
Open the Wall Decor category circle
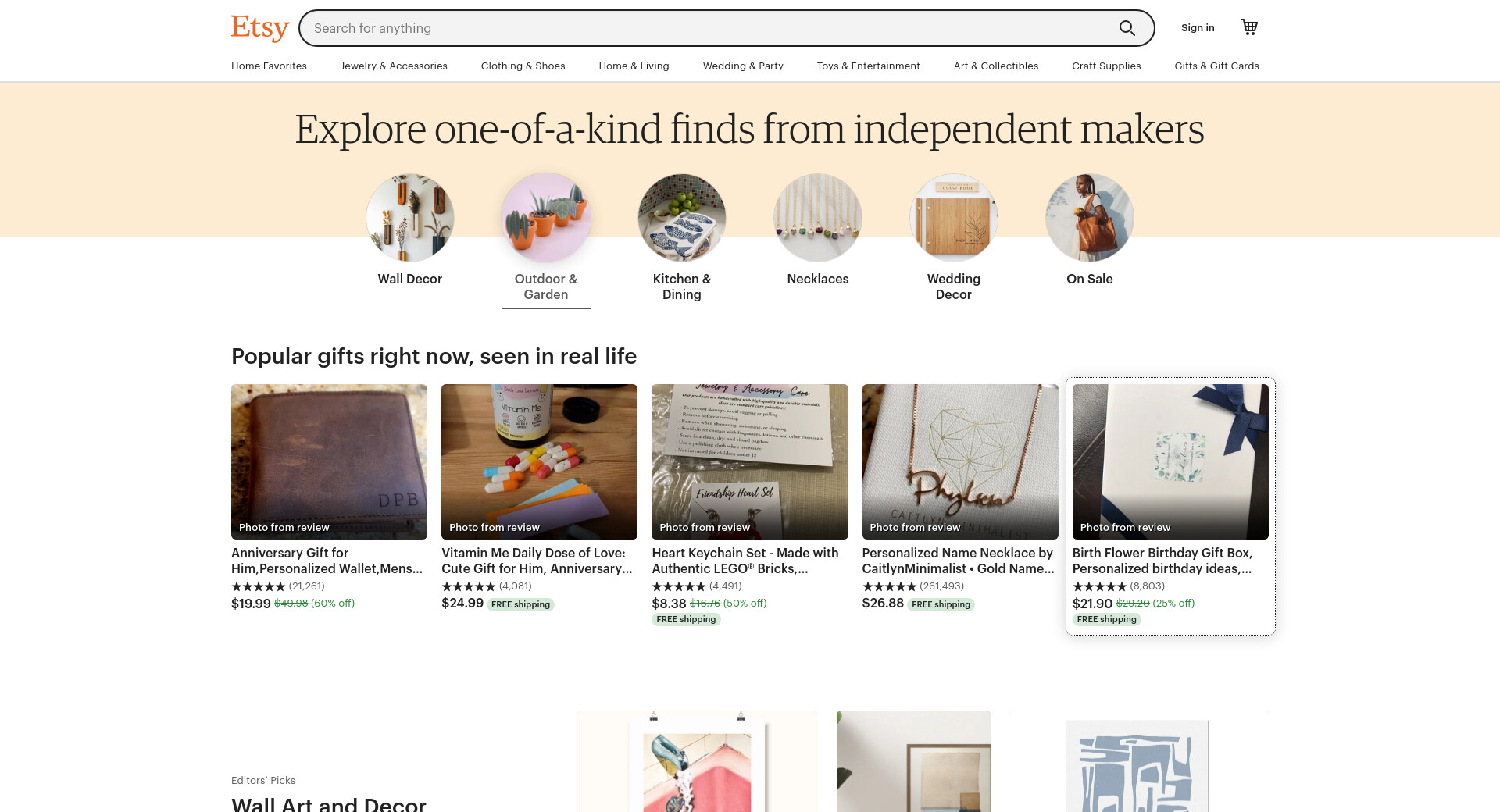[410, 218]
